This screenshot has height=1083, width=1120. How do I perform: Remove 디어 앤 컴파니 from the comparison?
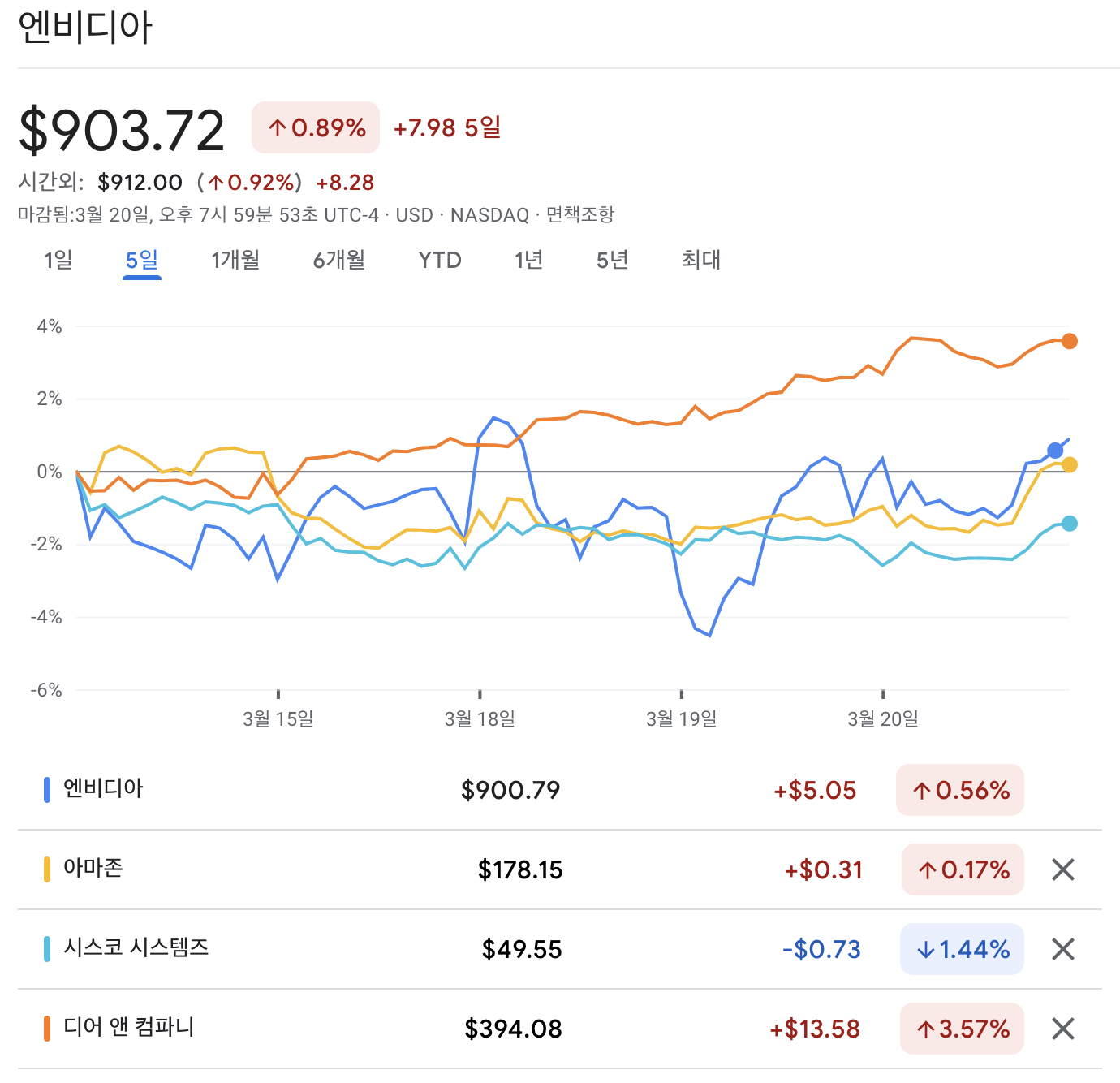pyautogui.click(x=1062, y=1029)
